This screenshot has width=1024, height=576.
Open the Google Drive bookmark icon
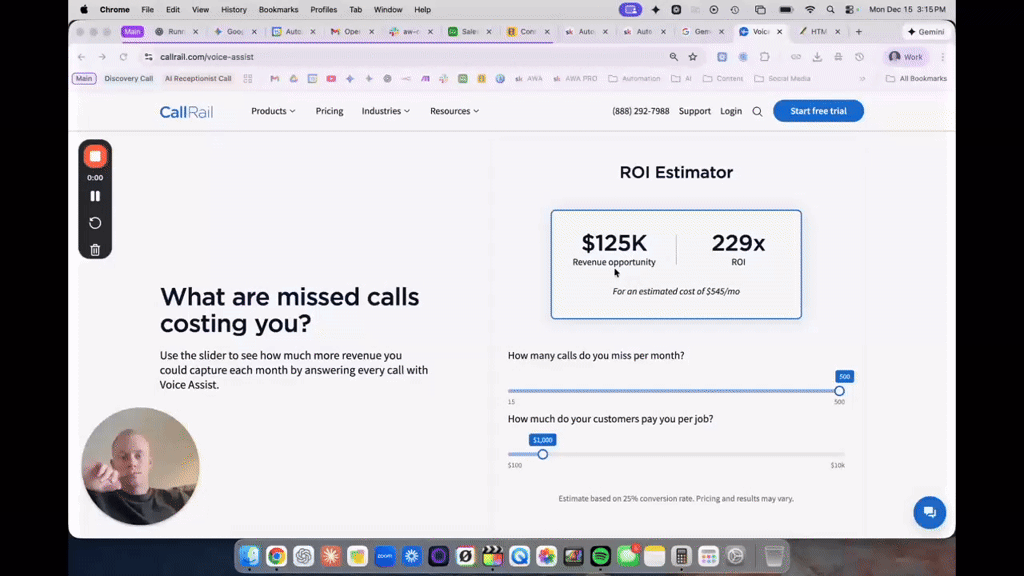click(293, 78)
